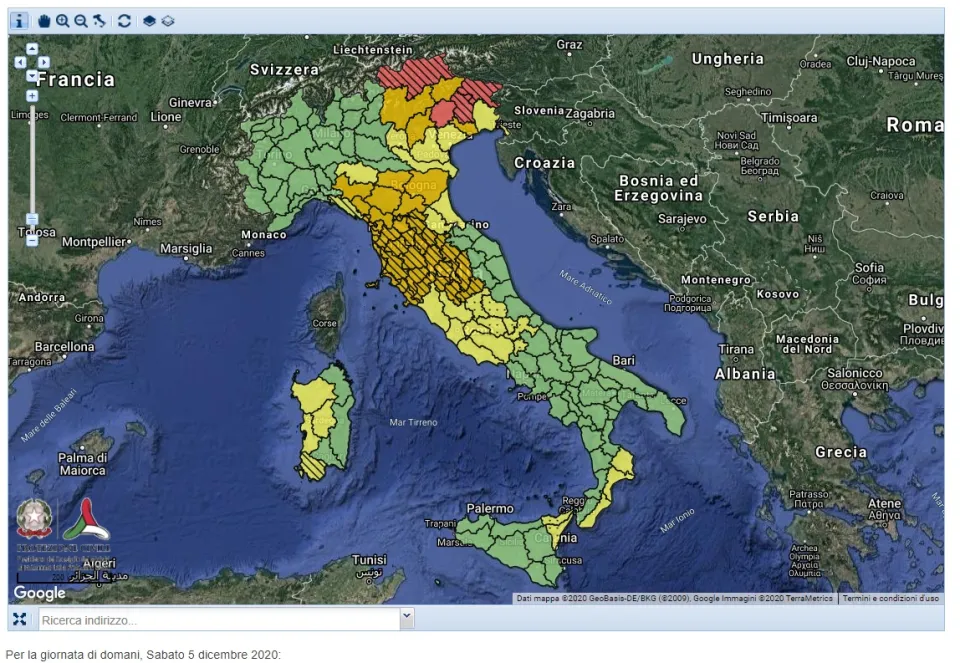This screenshot has width=960, height=663.
Task: Click the 'Sarajevo' city label
Action: (x=681, y=219)
